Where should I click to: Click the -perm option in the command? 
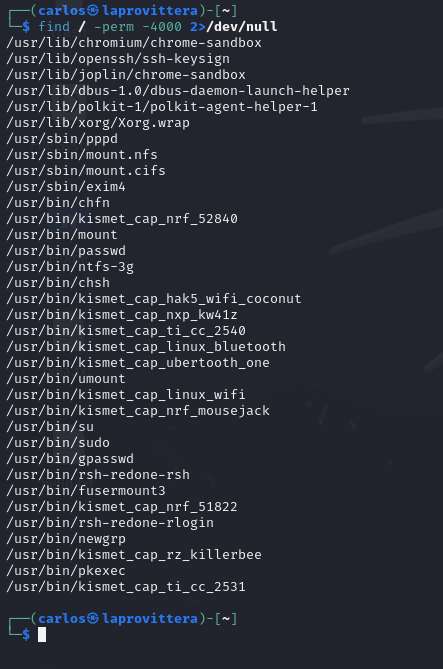click(x=114, y=26)
